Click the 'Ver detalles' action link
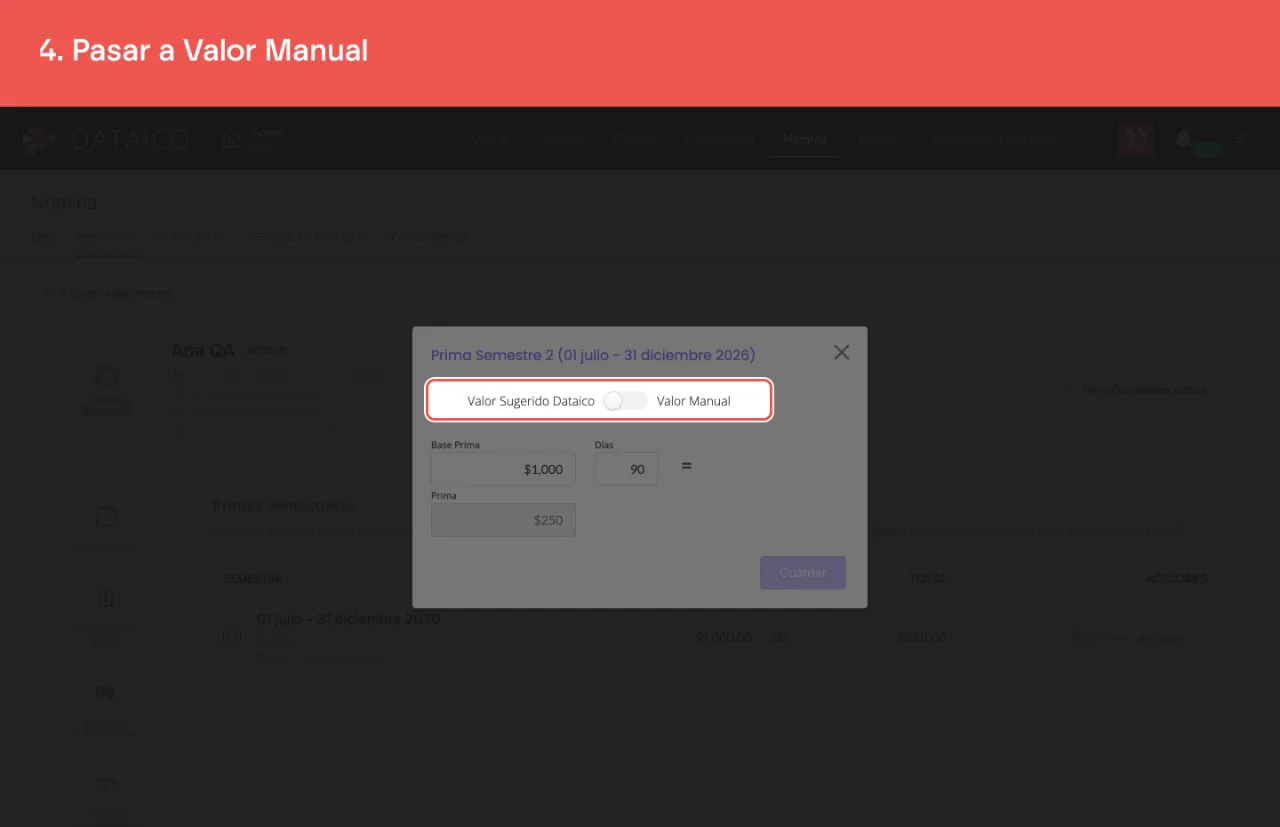1280x827 pixels. [x=1141, y=638]
